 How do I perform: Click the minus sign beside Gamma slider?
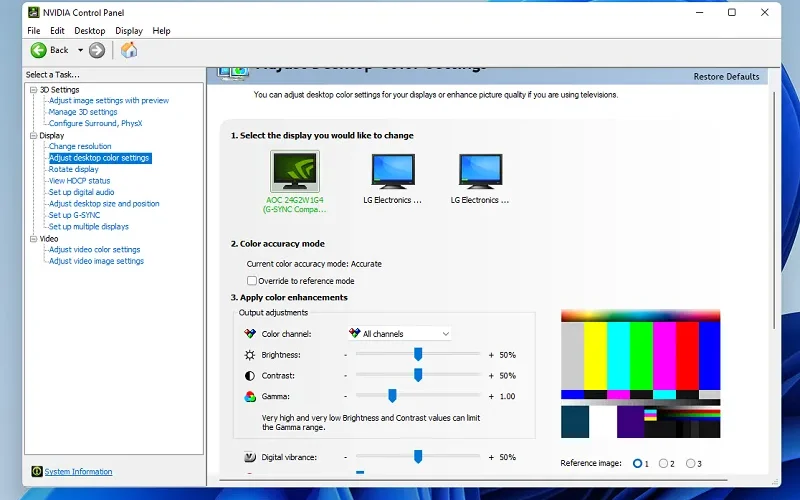pos(345,396)
